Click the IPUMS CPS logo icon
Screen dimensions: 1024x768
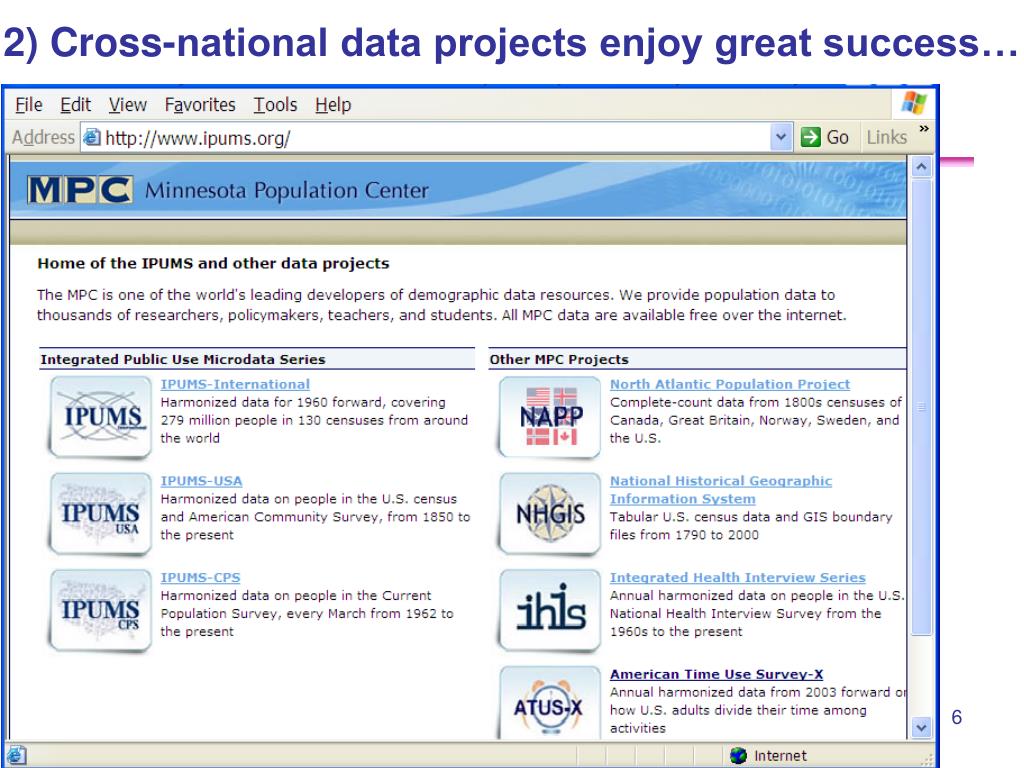pyautogui.click(x=100, y=611)
